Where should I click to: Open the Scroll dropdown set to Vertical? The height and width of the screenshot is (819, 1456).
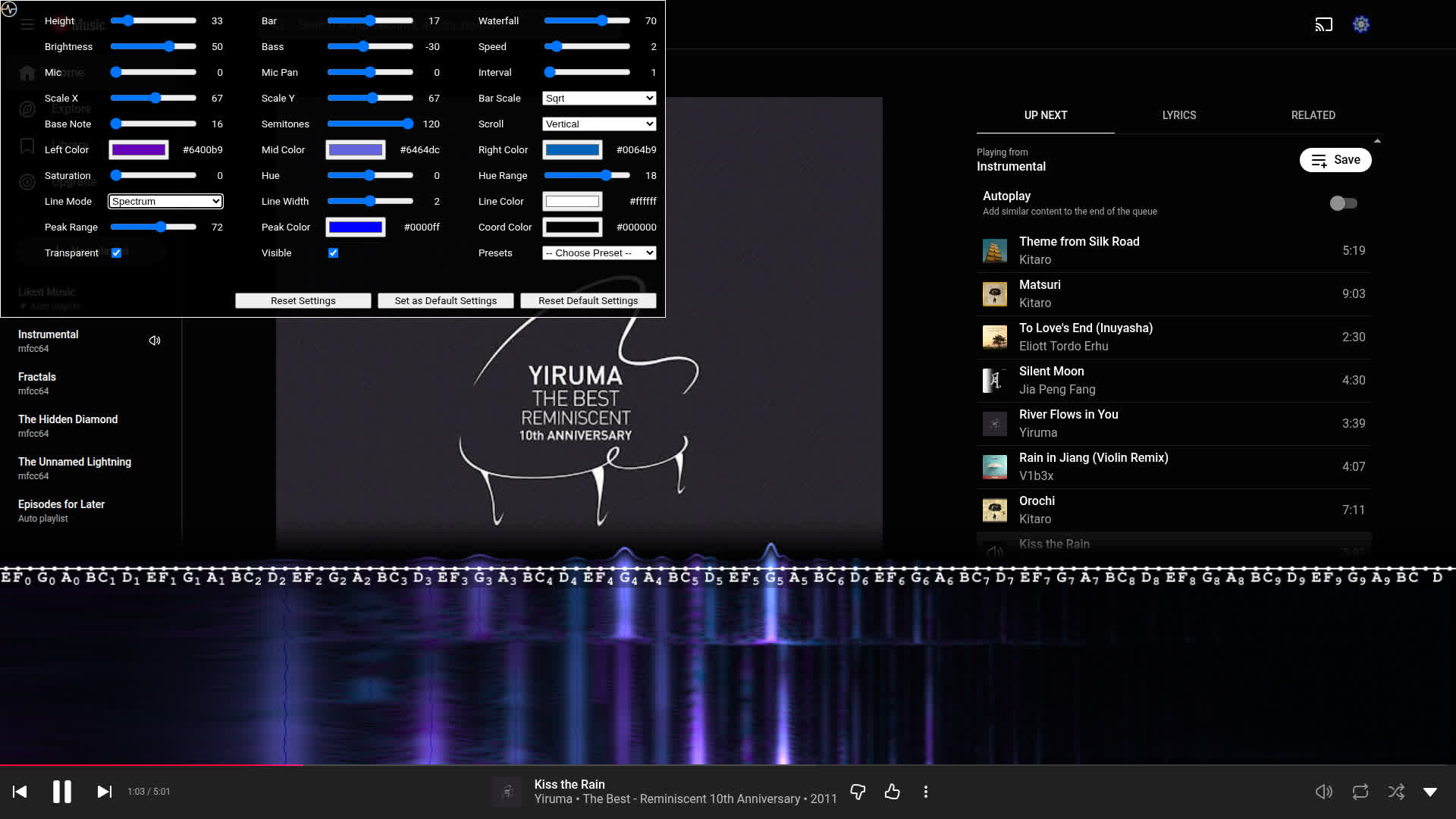(x=599, y=124)
